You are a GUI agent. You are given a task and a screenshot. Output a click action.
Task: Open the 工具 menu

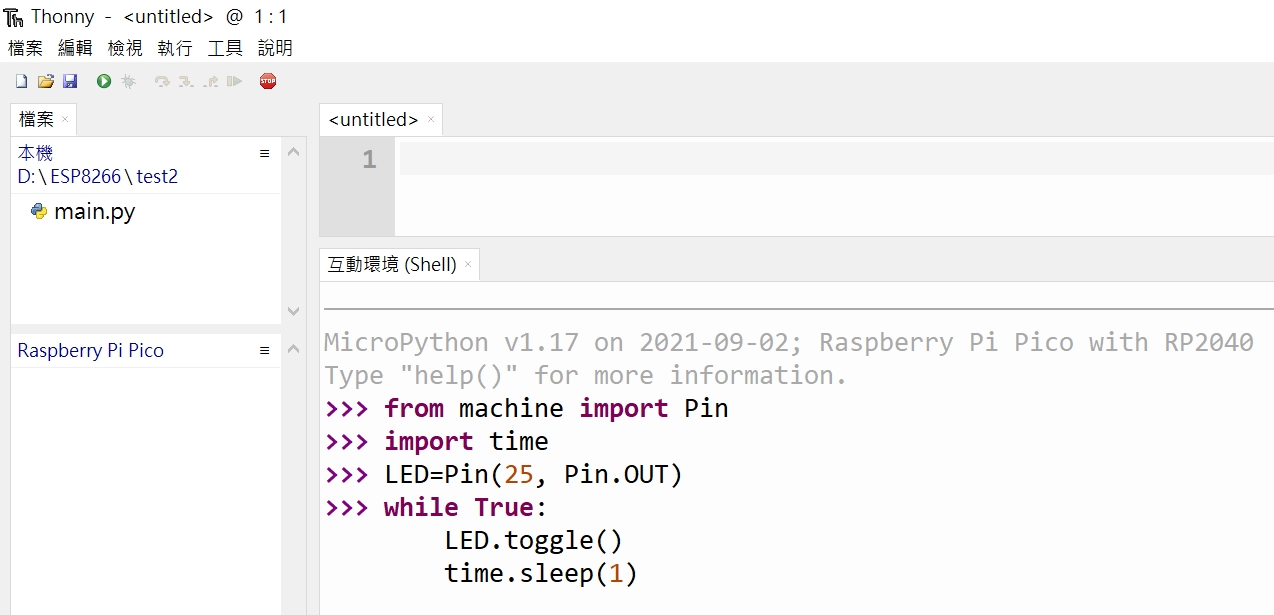(225, 47)
